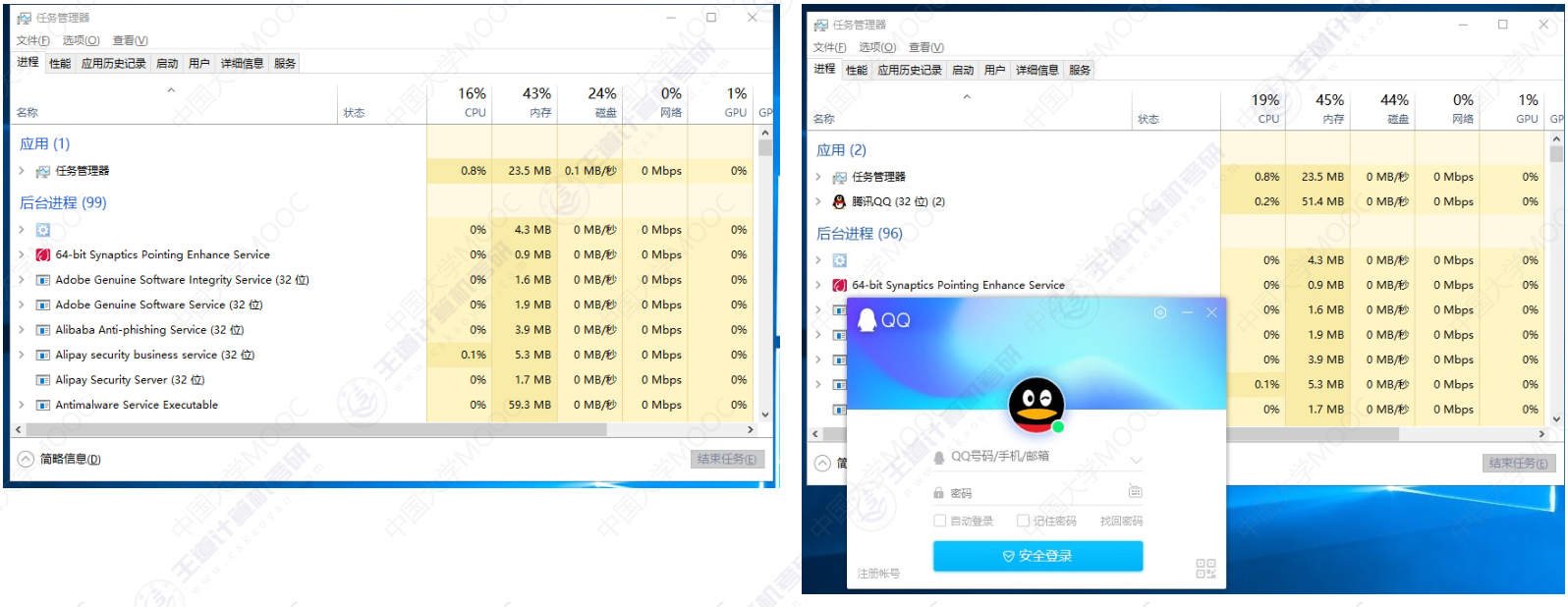This screenshot has height=607, width=1568.
Task: Open 服务 tab in left Task Manager
Action: pos(285,63)
